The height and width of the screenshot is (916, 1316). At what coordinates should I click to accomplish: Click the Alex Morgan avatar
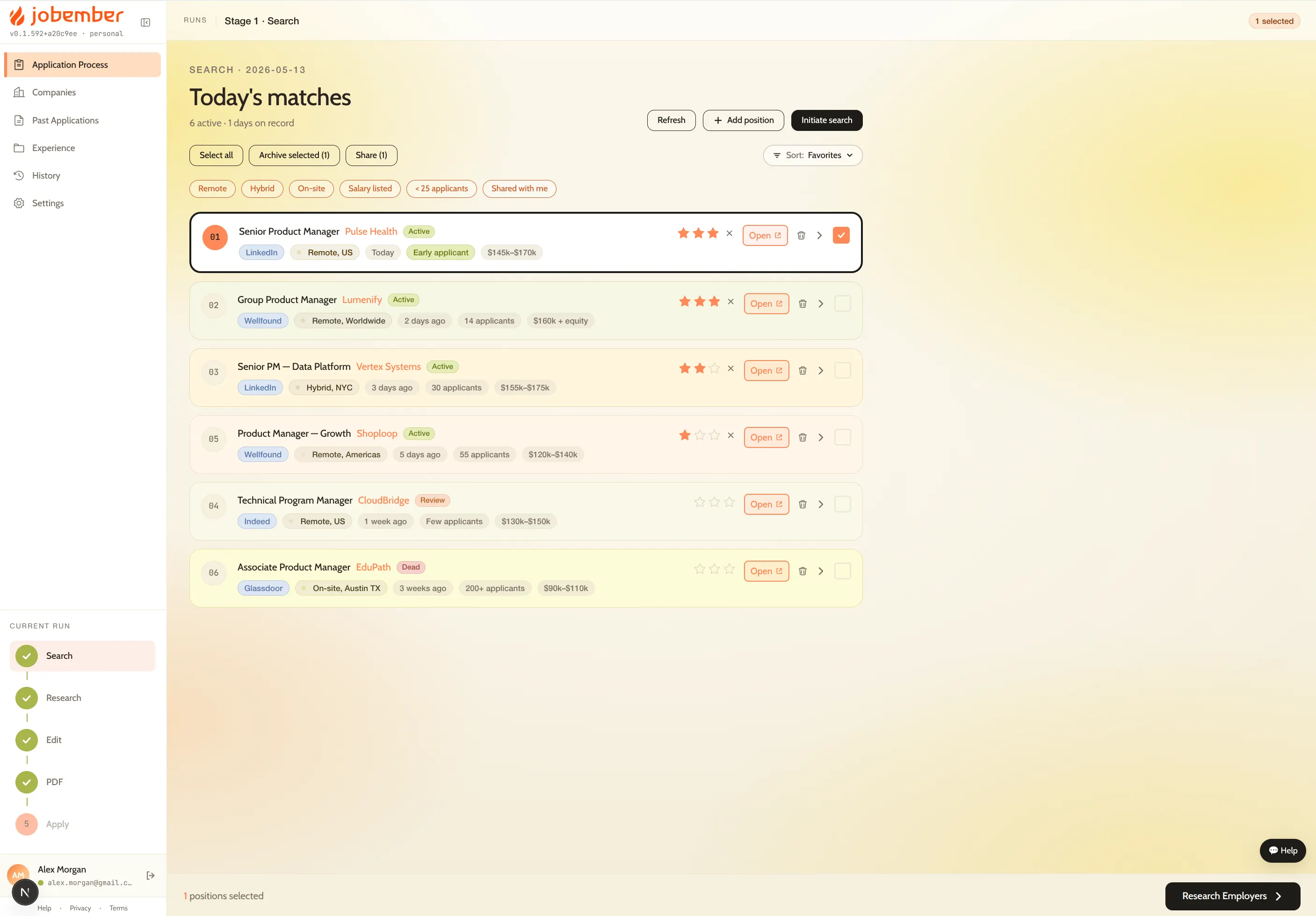[x=18, y=874]
